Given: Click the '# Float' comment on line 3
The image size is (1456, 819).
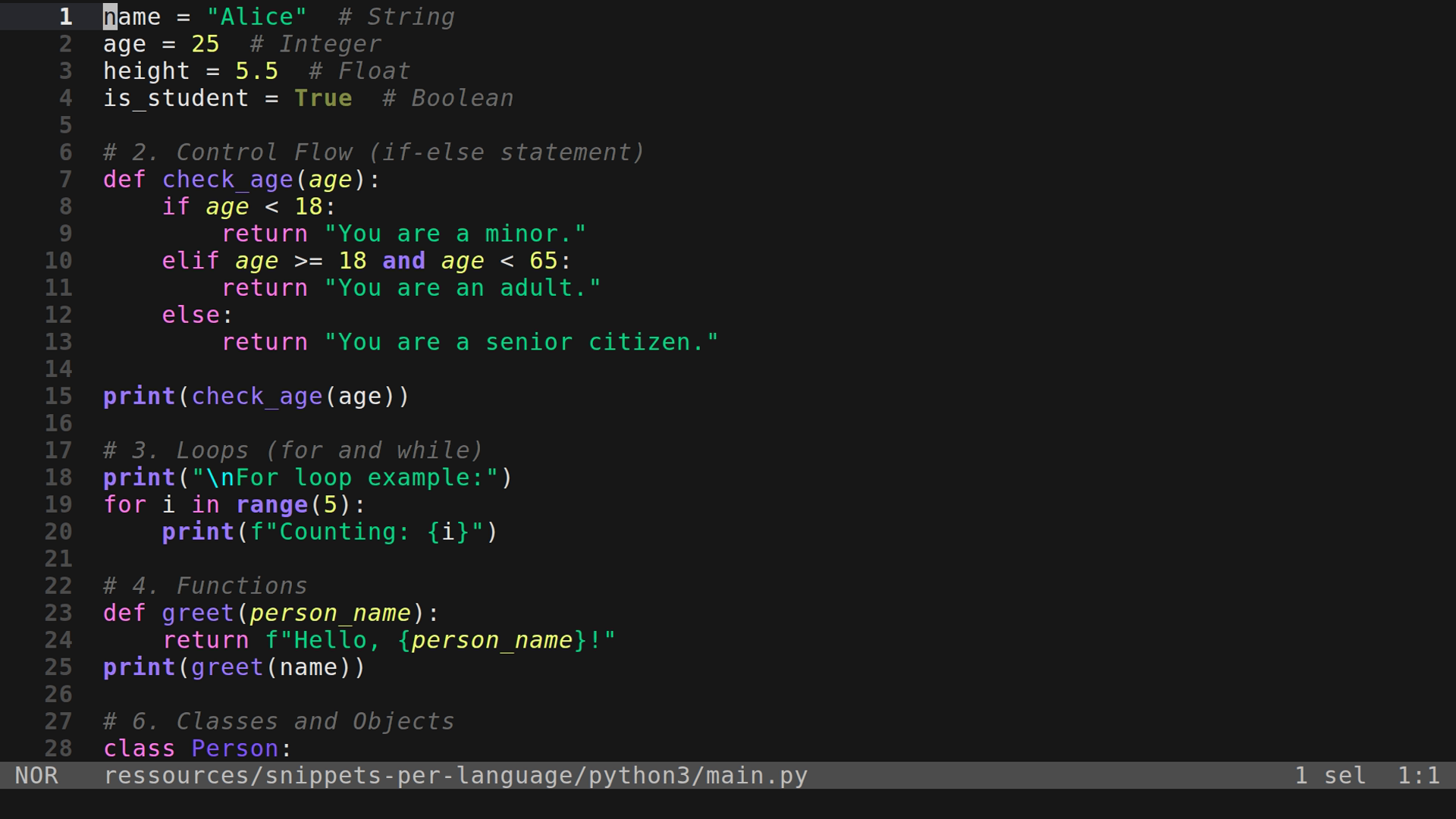Looking at the screenshot, I should coord(359,71).
